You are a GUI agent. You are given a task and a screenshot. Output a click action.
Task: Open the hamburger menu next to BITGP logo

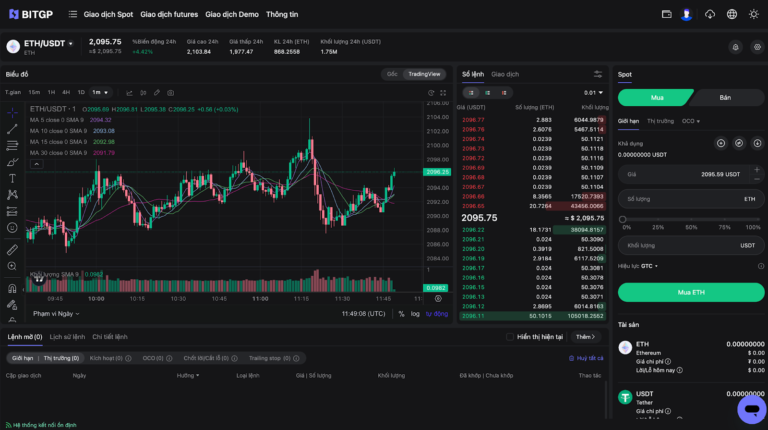coord(72,14)
